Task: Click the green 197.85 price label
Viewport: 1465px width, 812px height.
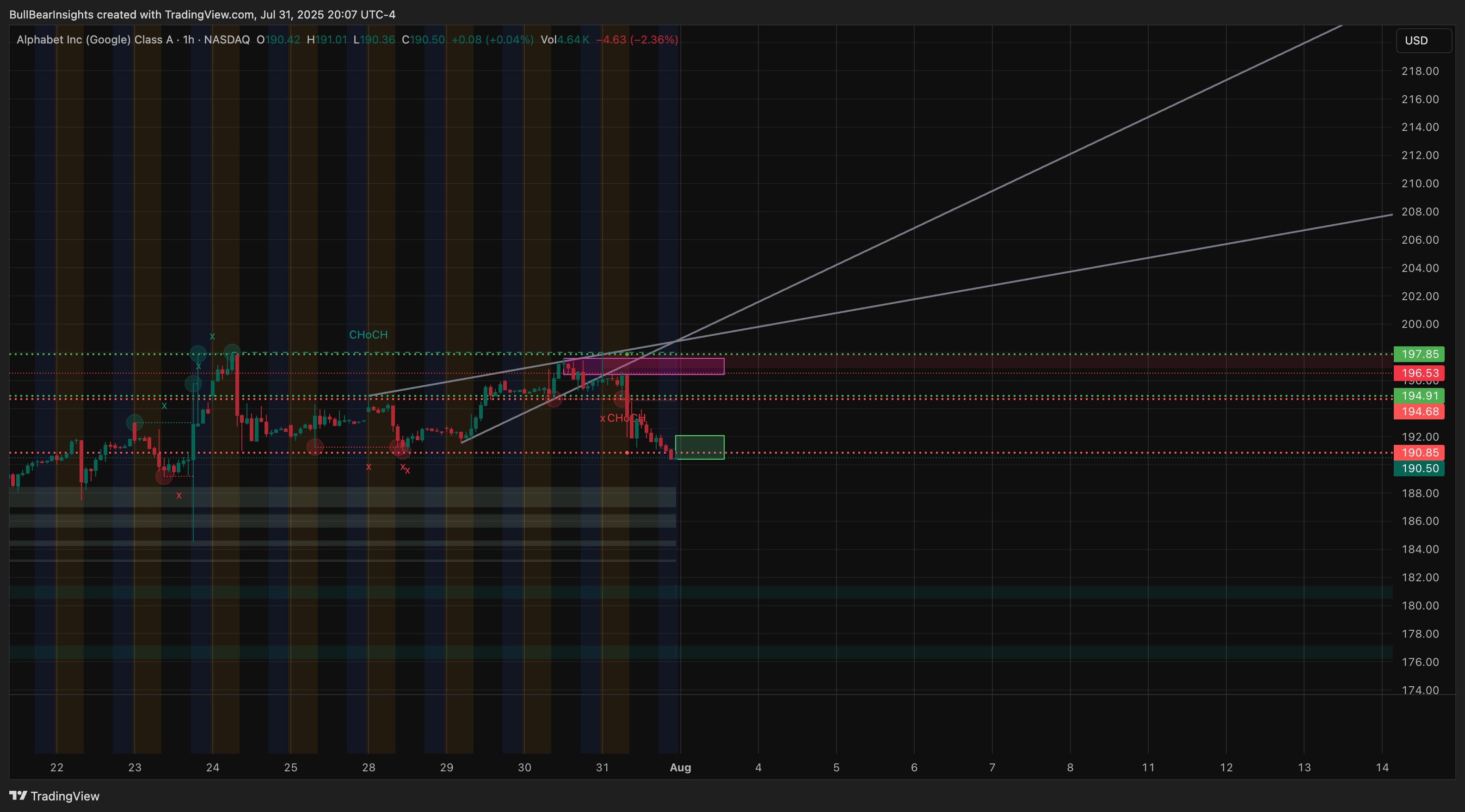Action: click(x=1419, y=354)
